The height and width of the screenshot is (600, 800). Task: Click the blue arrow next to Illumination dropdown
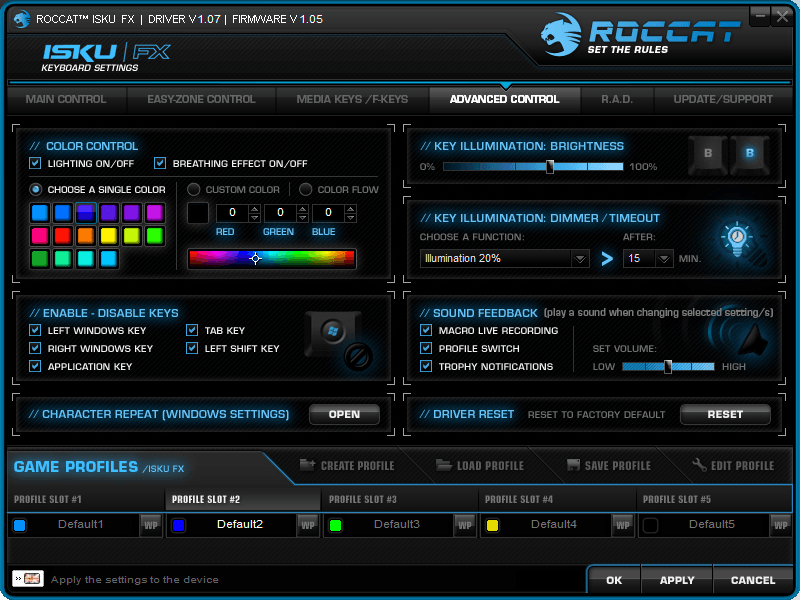[x=607, y=259]
